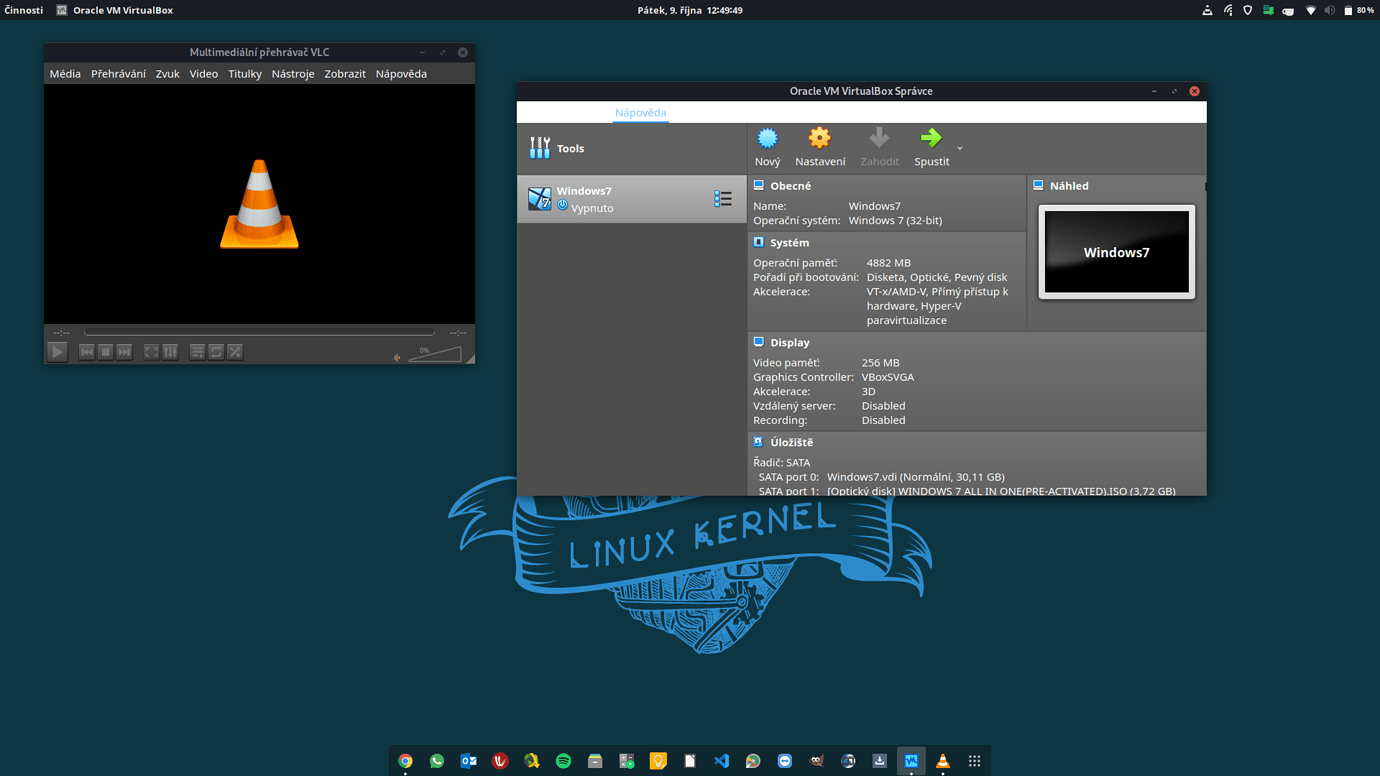Viewport: 1380px width, 776px height.
Task: Toggle loop playback in VLC
Action: [x=215, y=351]
